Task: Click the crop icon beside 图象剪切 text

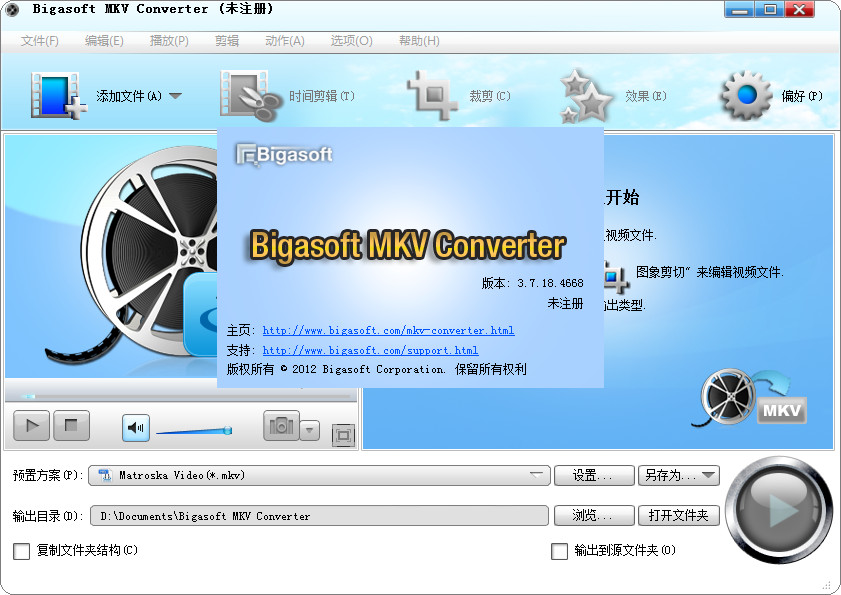Action: coord(615,277)
